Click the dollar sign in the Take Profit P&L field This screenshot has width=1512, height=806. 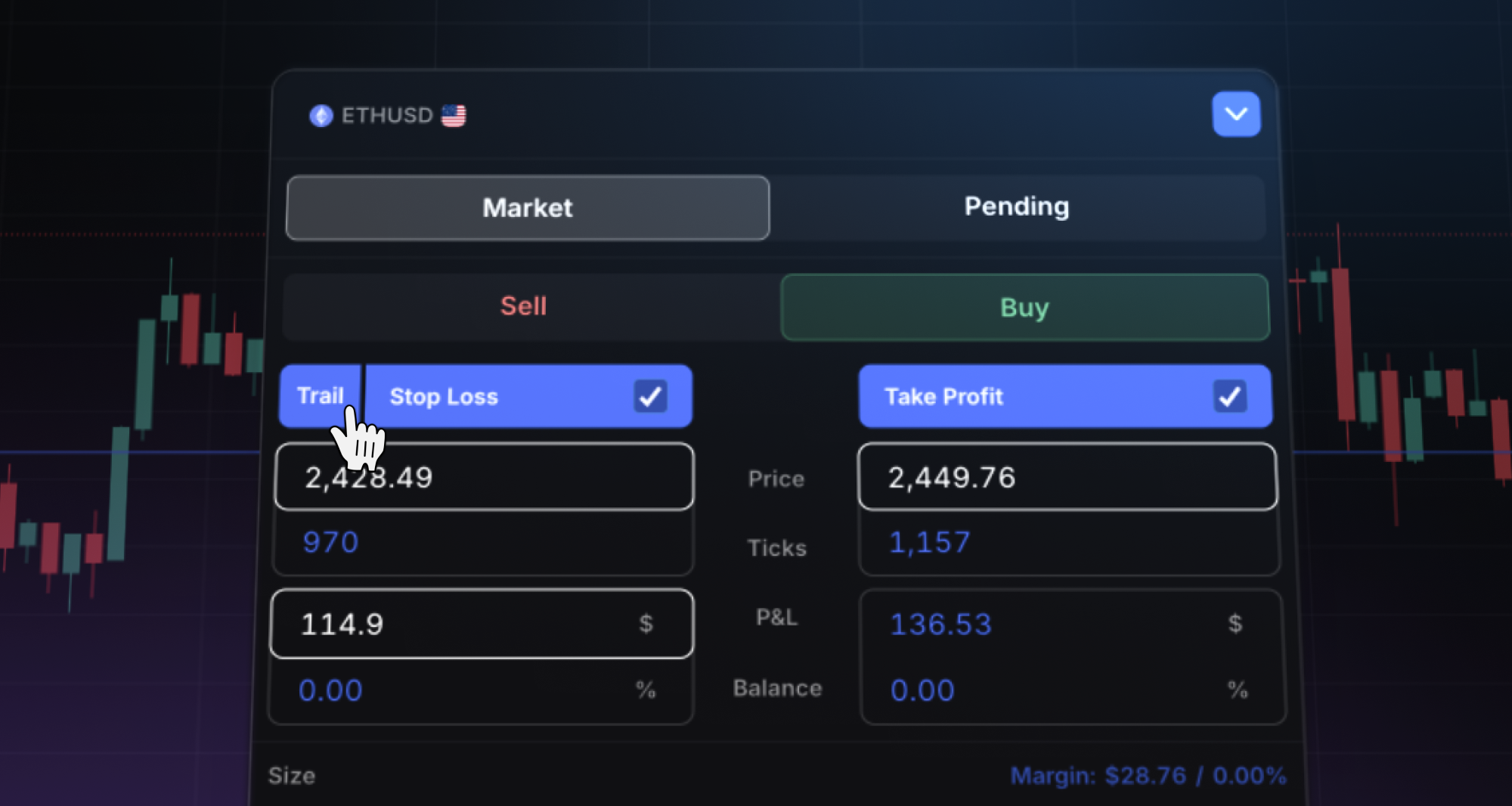tap(1236, 624)
